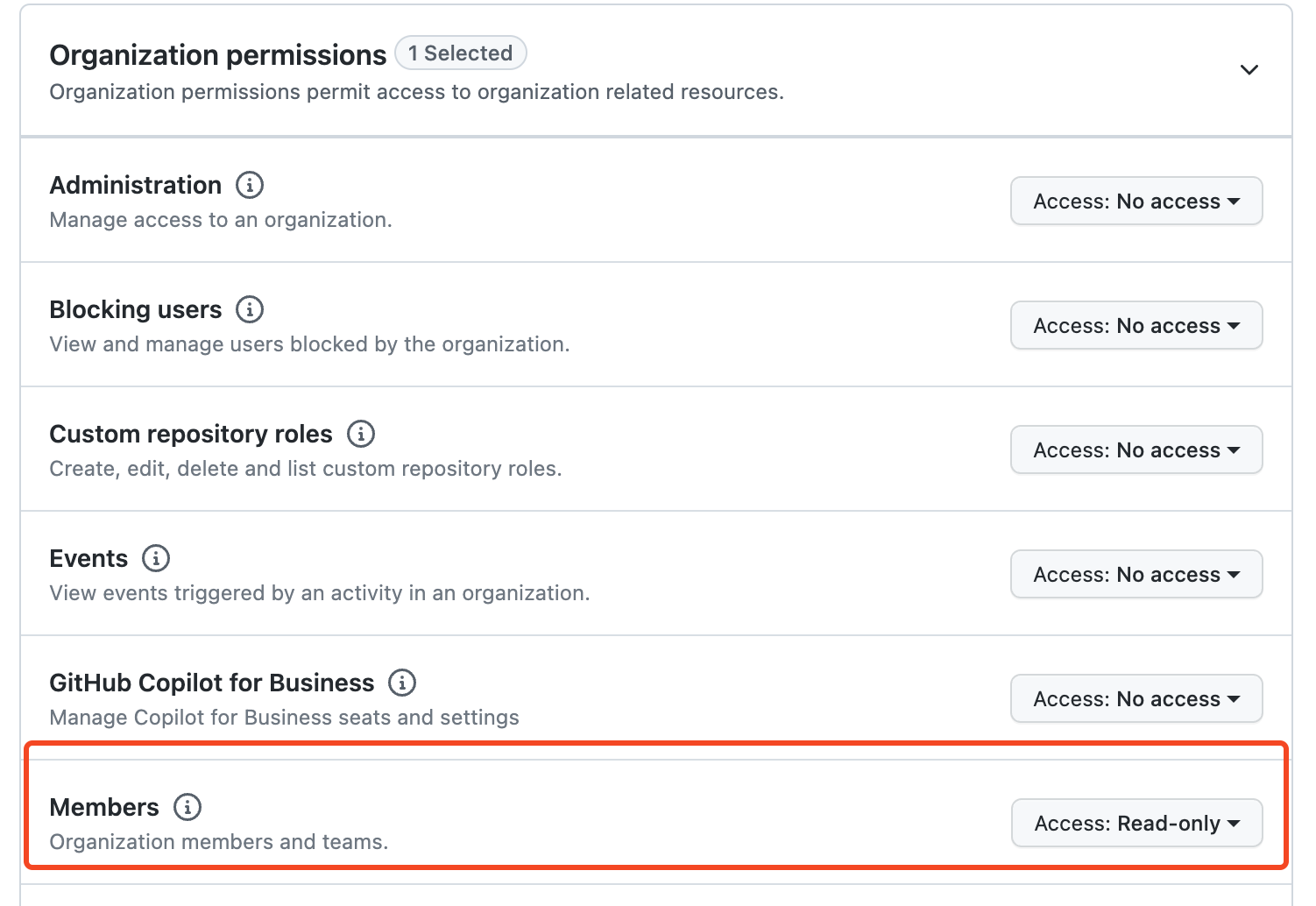The height and width of the screenshot is (906, 1316).
Task: Click the Members permission title
Action: tap(104, 807)
